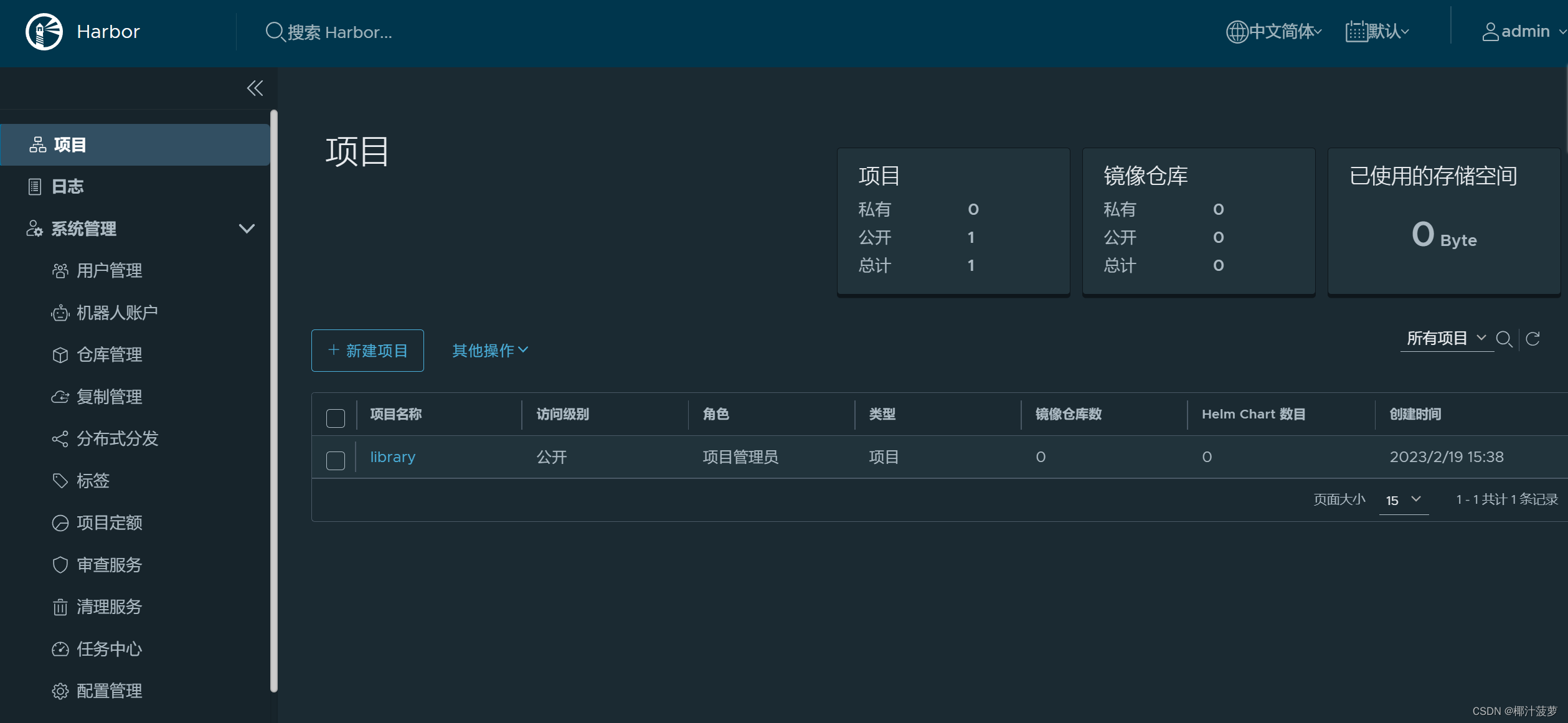This screenshot has width=1568, height=723.
Task: Click the 任务中心 gauge icon
Action: [x=60, y=649]
